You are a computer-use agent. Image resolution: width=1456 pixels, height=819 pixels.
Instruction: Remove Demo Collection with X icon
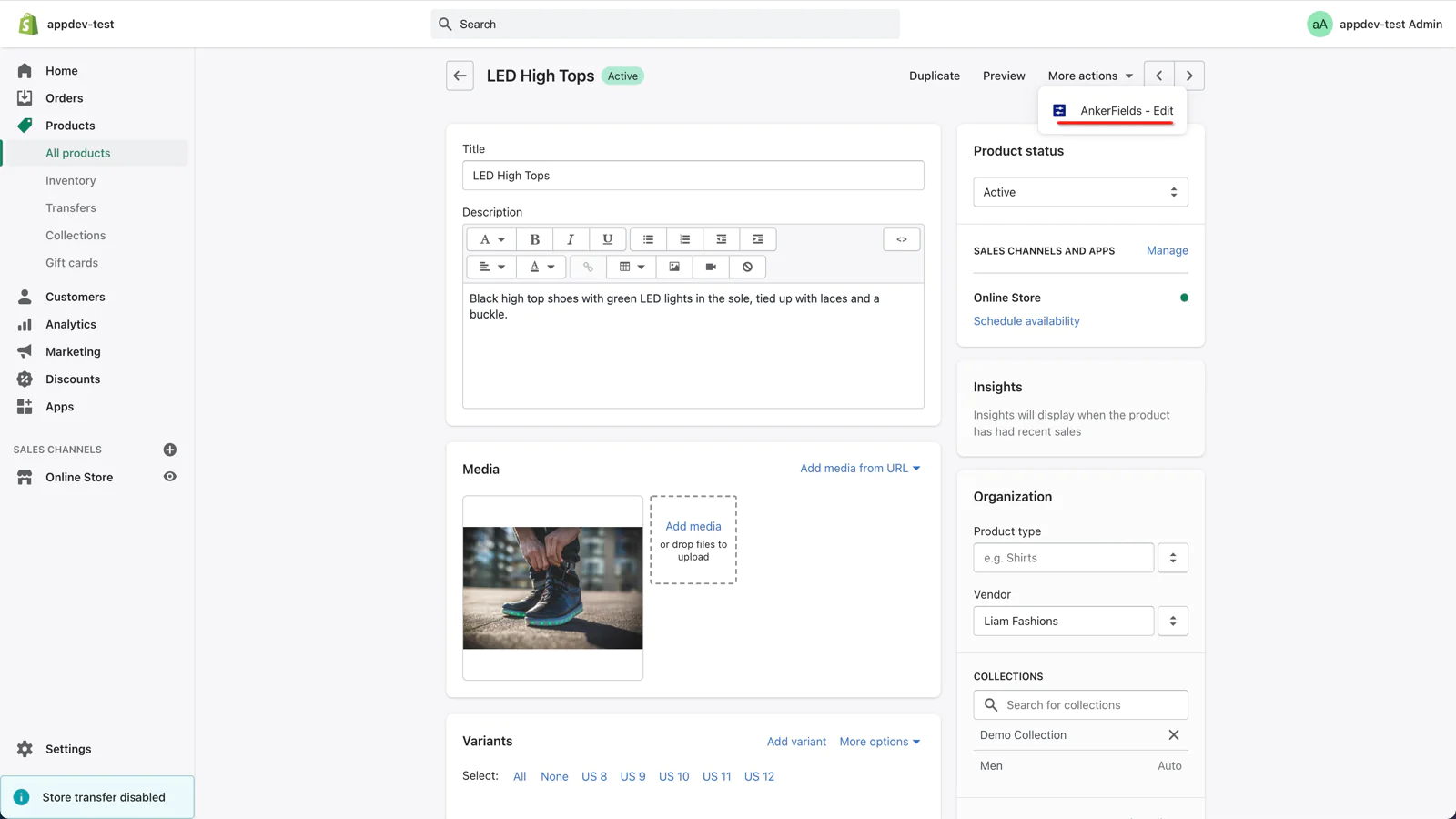tap(1174, 734)
